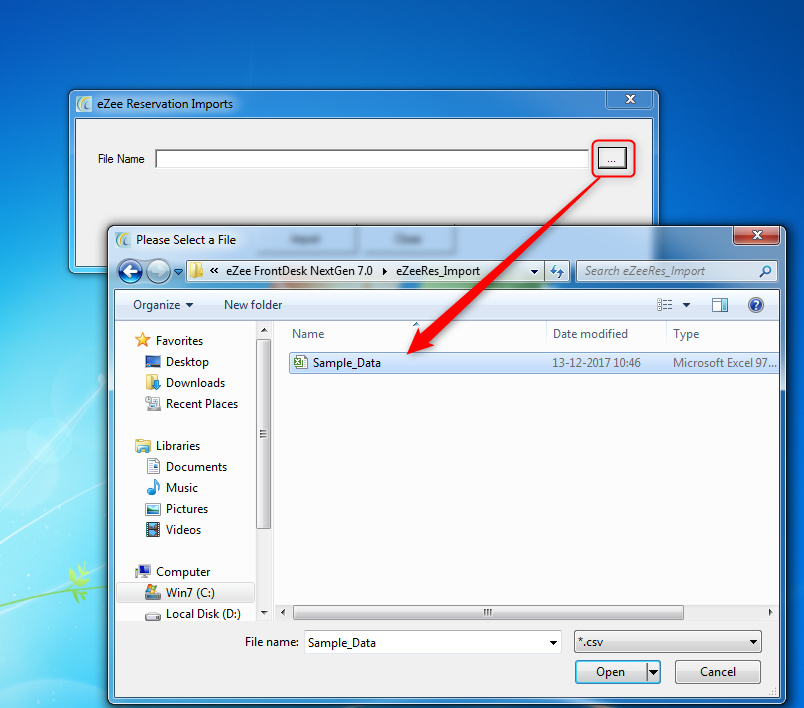Open Win7 (C:) drive

pos(190,593)
